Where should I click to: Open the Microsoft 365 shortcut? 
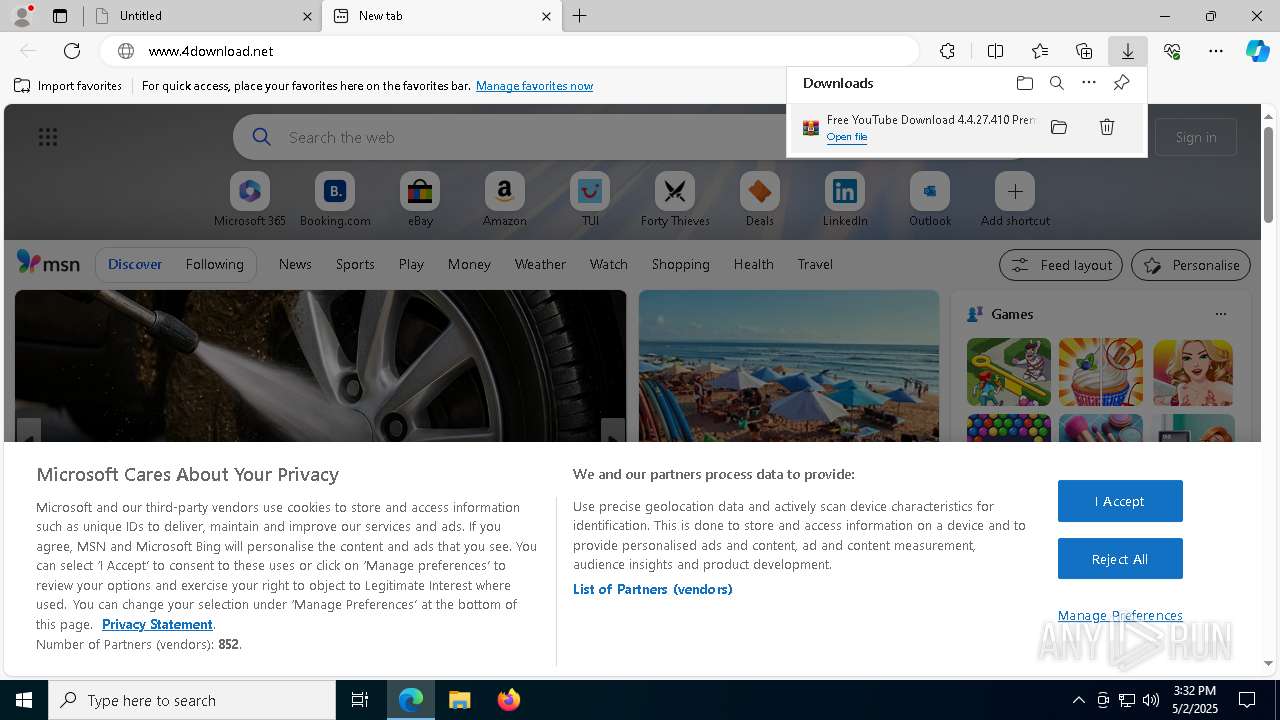pyautogui.click(x=250, y=199)
